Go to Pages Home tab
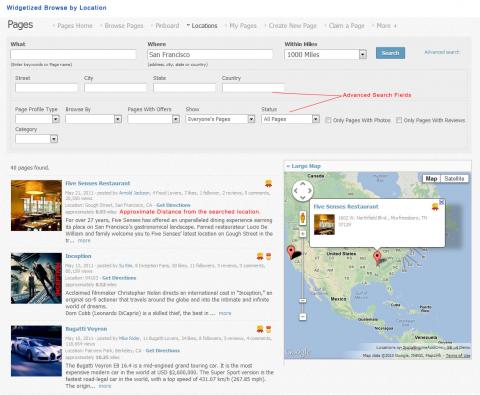Image resolution: width=480 pixels, height=395 pixels. coord(75,26)
